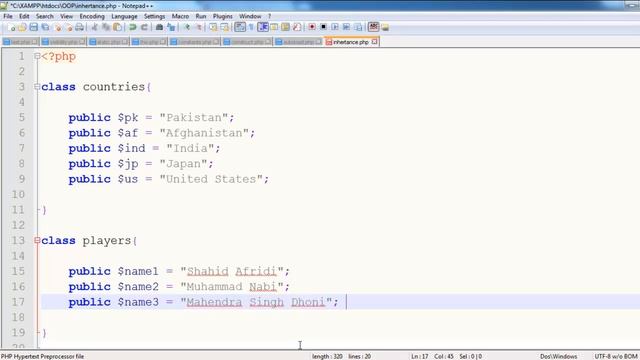Click Dos\Windows in the status bar
The width and height of the screenshot is (640, 360).
[558, 356]
